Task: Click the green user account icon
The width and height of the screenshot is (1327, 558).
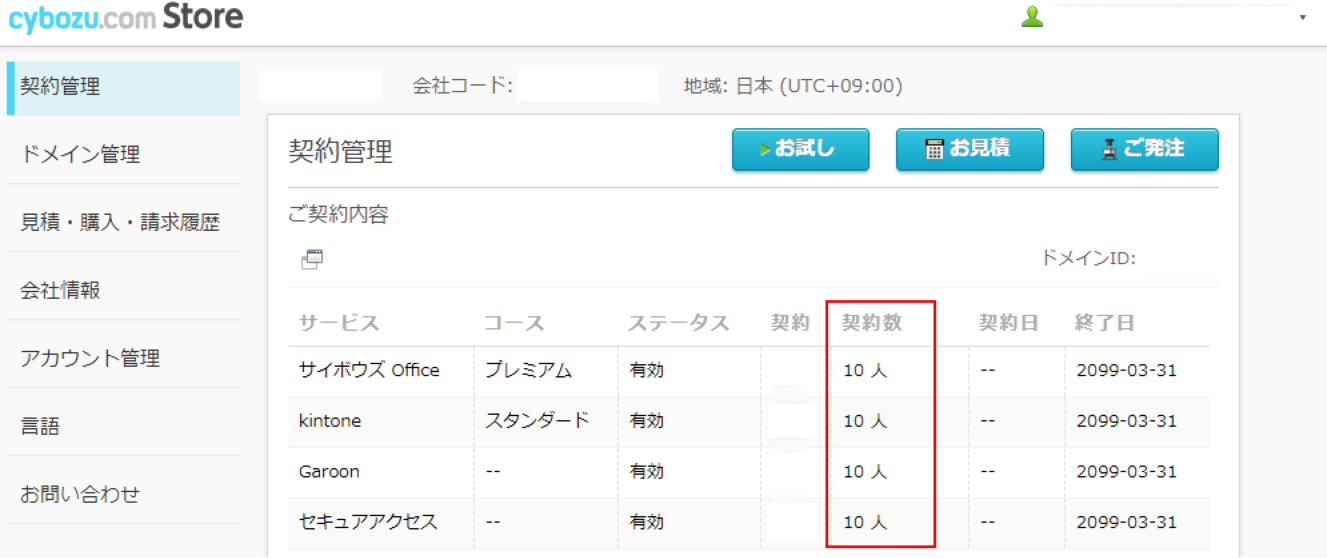Action: click(1032, 17)
